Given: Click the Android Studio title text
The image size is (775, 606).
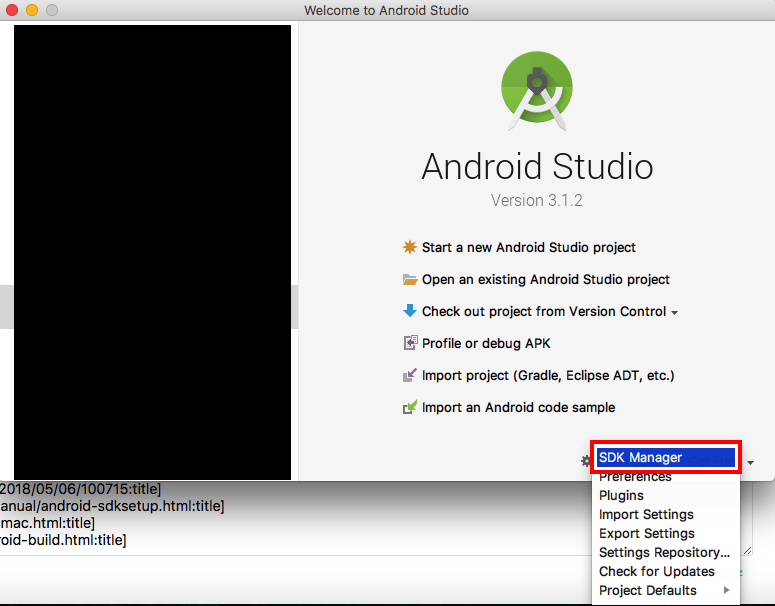Looking at the screenshot, I should (x=537, y=166).
